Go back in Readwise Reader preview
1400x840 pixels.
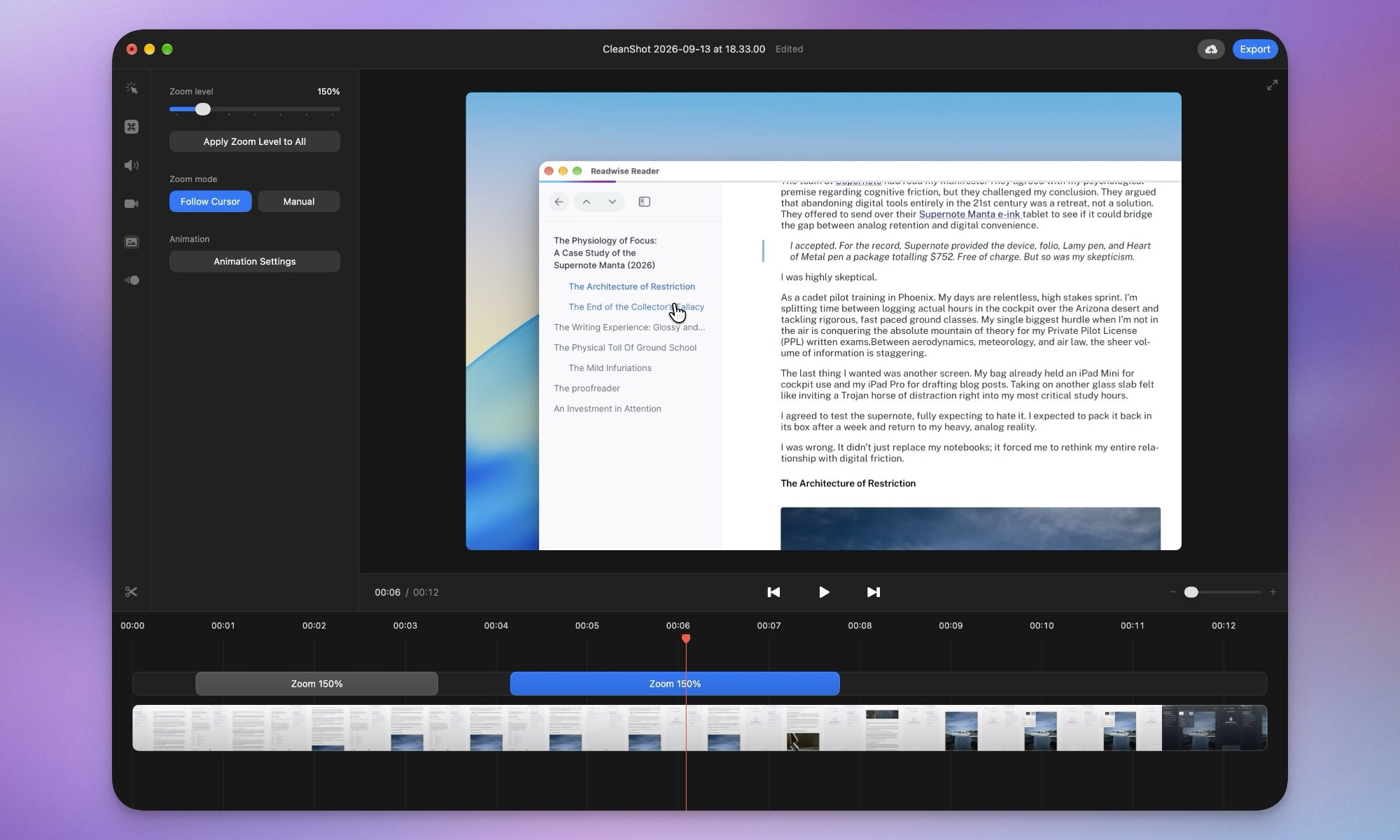tap(559, 202)
